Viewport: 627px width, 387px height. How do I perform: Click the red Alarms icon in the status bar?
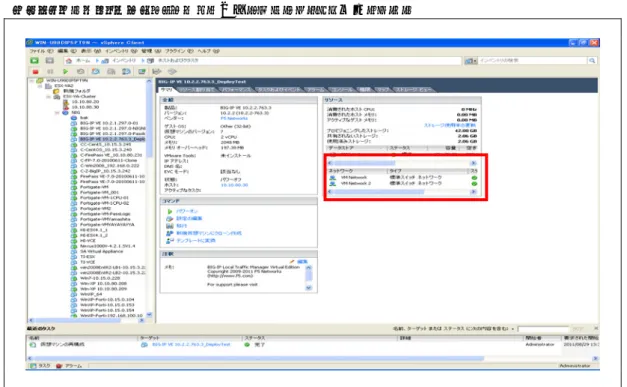(59, 366)
